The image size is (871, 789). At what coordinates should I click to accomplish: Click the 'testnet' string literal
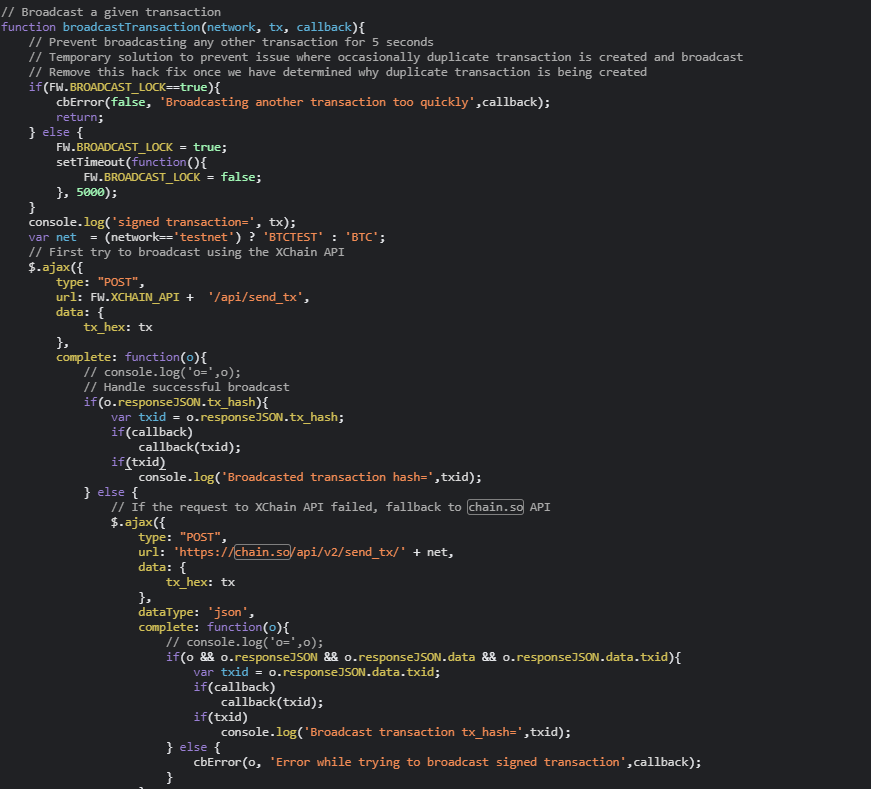[203, 237]
